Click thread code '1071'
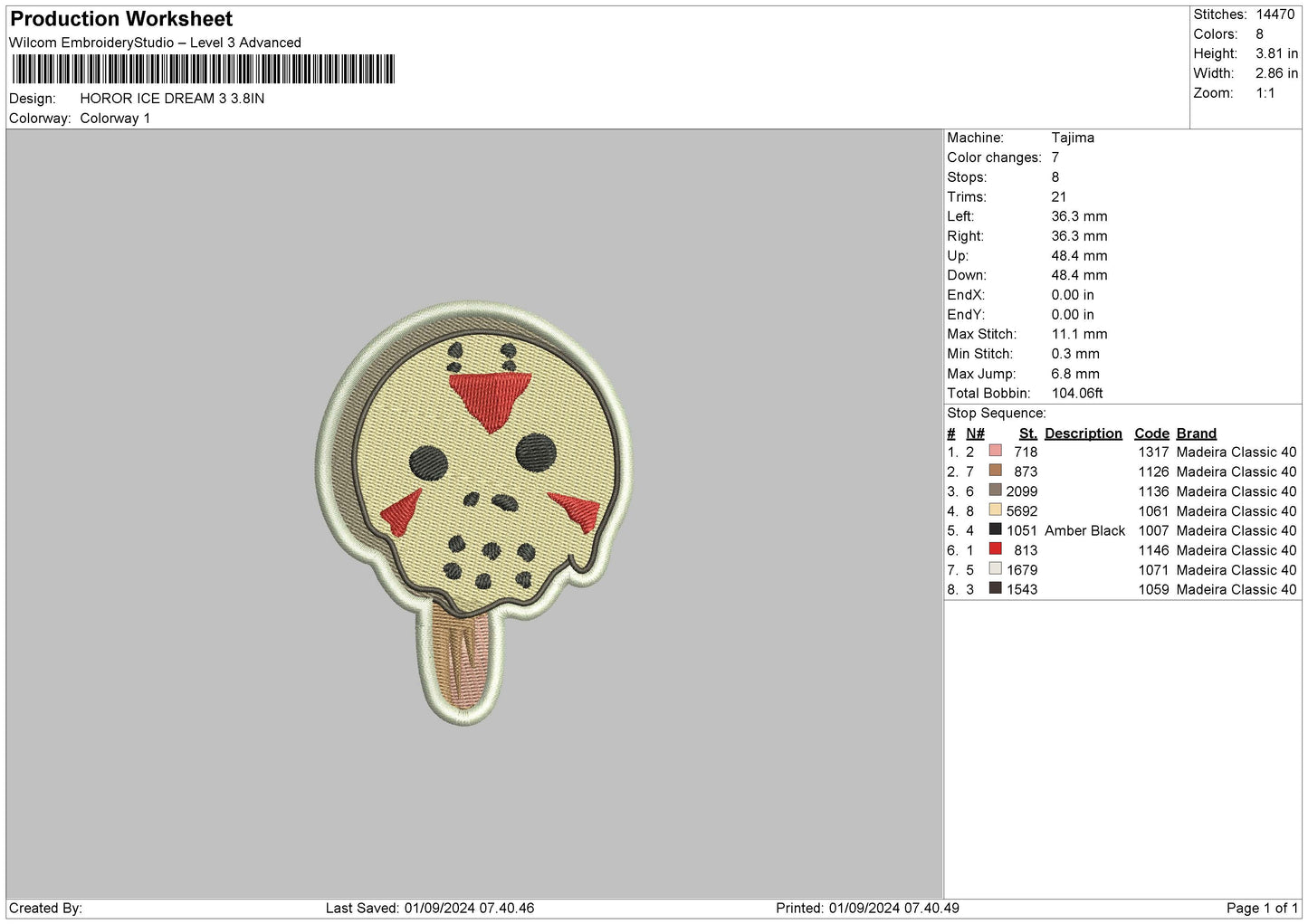The height and width of the screenshot is (924, 1308). tap(1153, 570)
